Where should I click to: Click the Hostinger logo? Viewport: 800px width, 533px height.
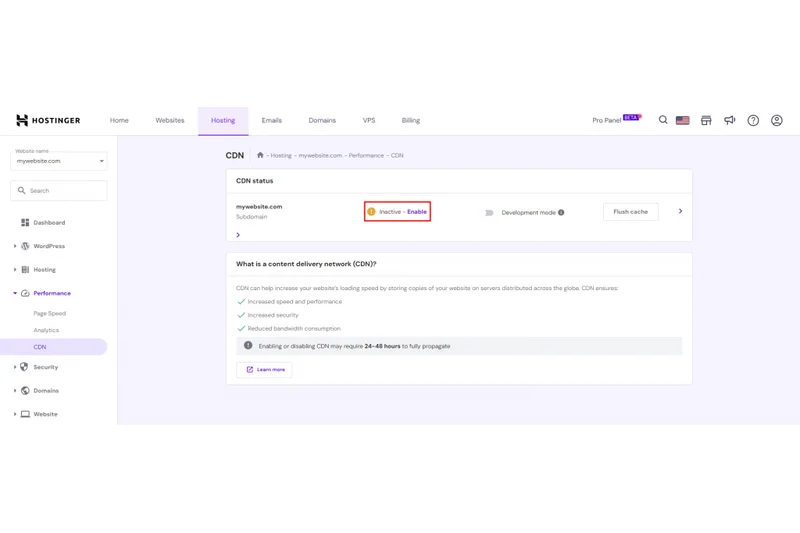tap(48, 120)
